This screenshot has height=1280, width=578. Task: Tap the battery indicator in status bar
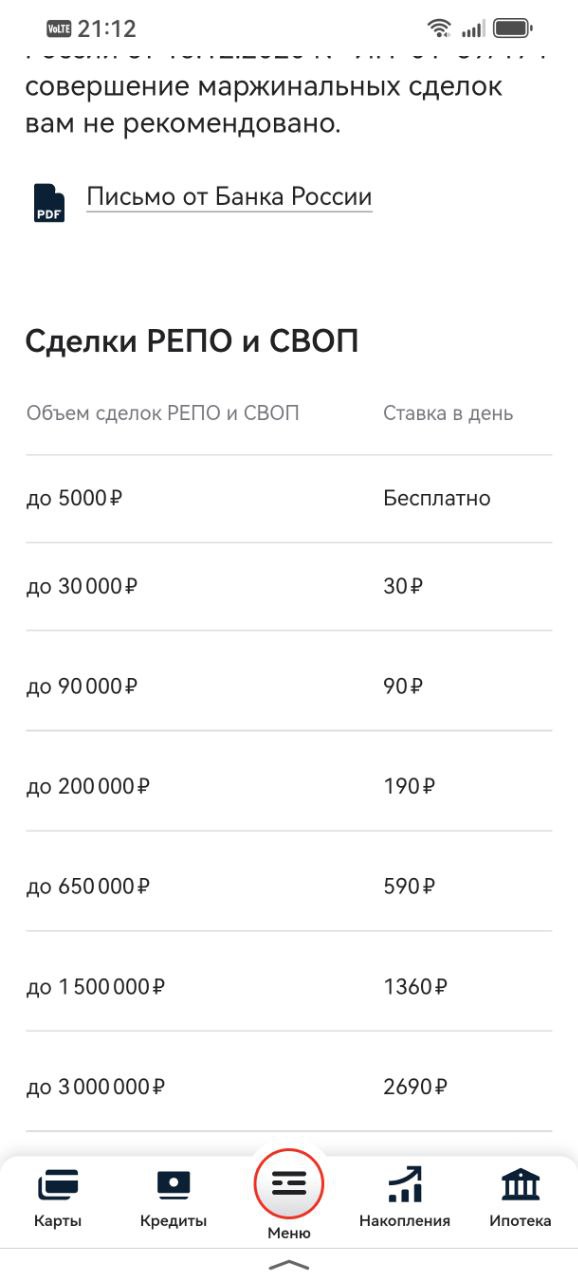pos(513,28)
